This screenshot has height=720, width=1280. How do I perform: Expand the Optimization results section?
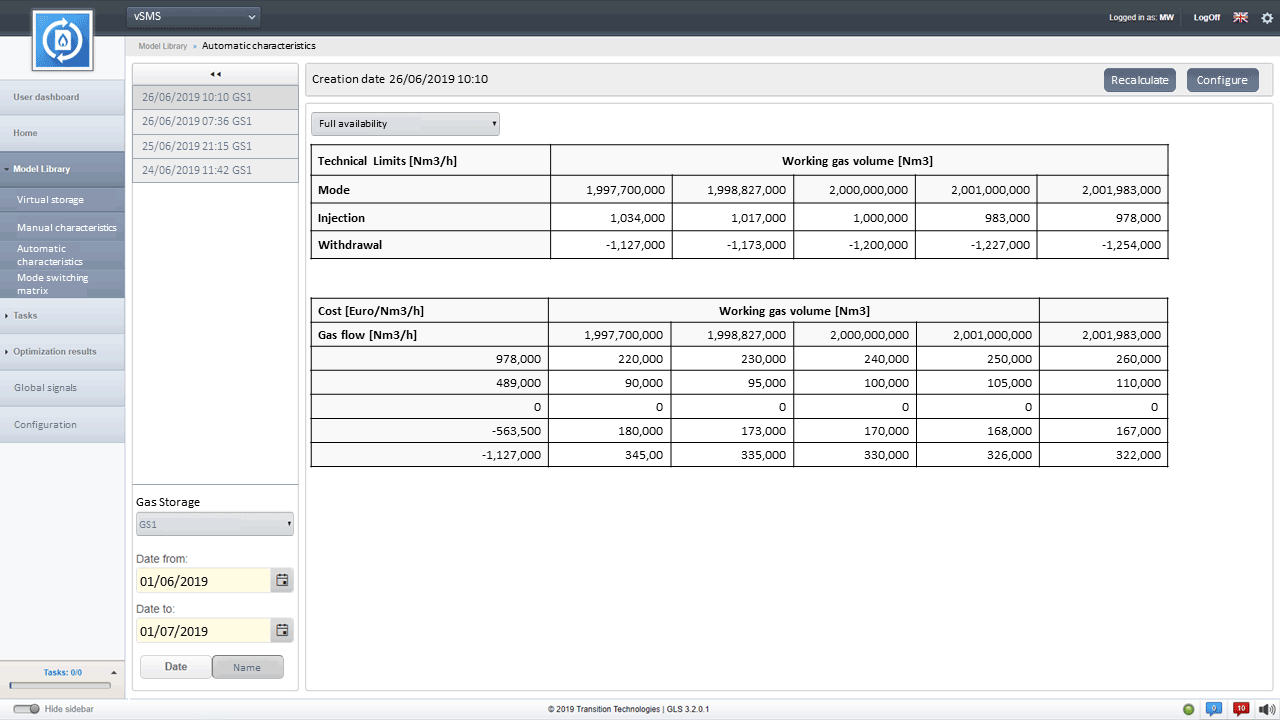(x=62, y=351)
